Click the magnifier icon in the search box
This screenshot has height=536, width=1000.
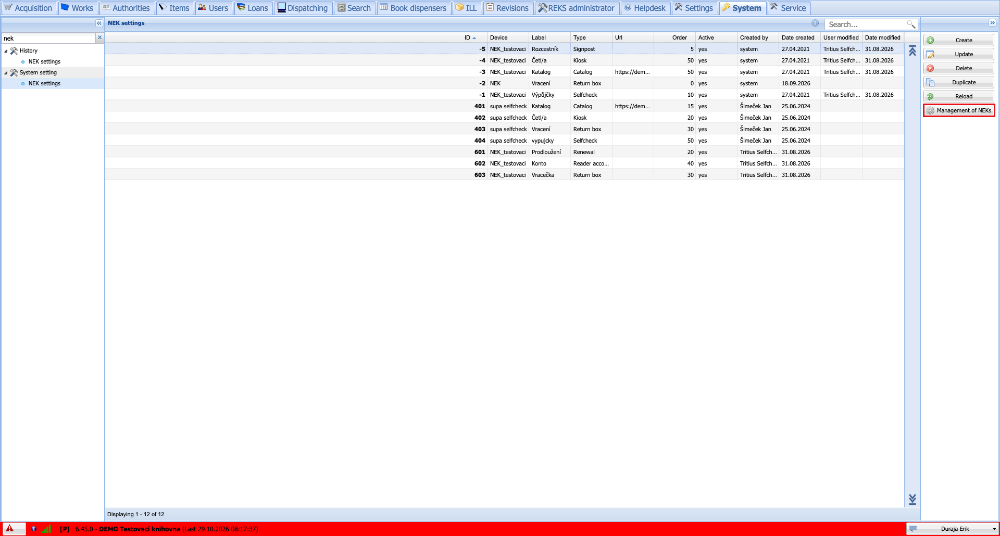point(911,24)
